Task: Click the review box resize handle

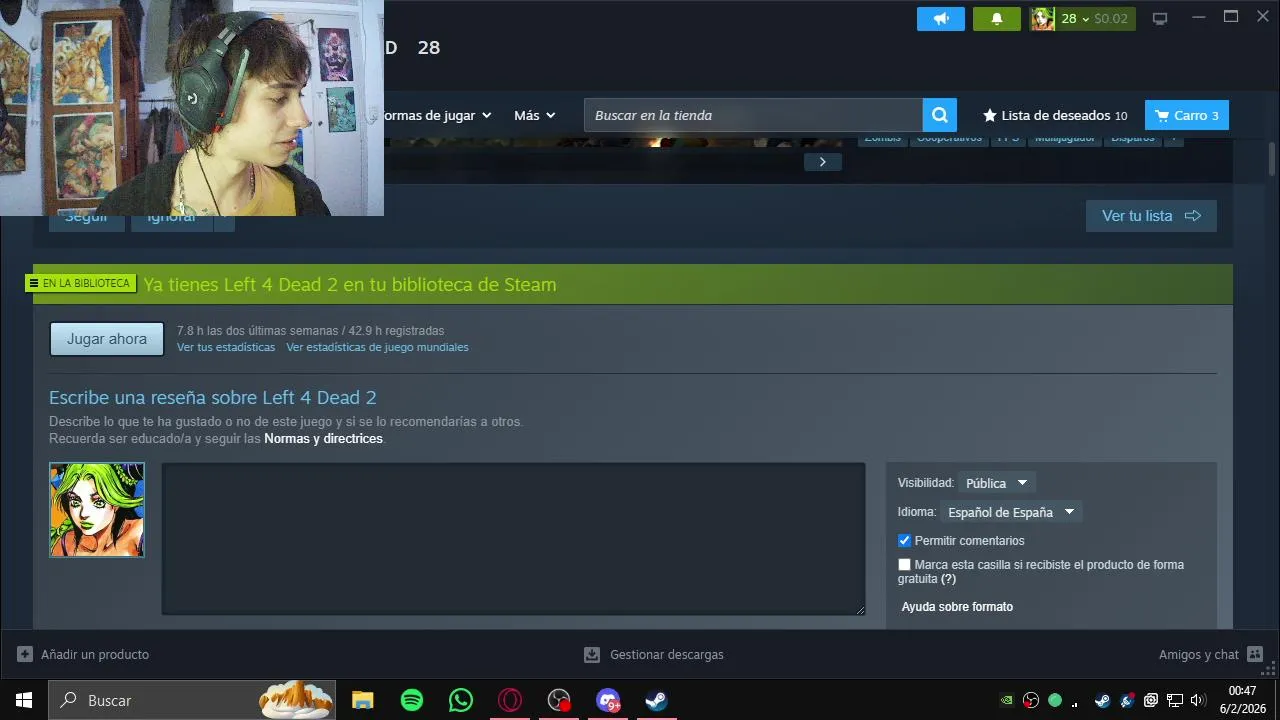Action: click(x=858, y=608)
